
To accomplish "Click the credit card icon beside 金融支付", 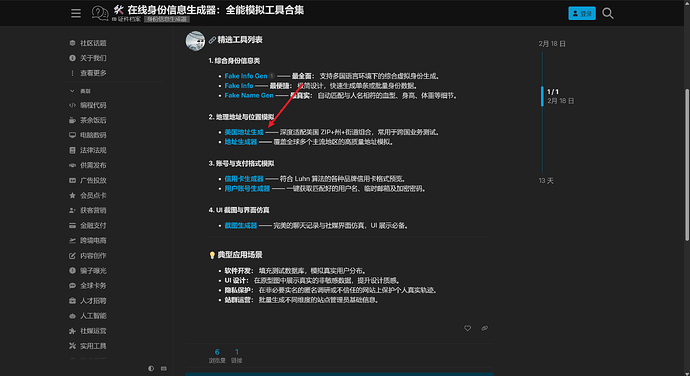I will point(72,225).
